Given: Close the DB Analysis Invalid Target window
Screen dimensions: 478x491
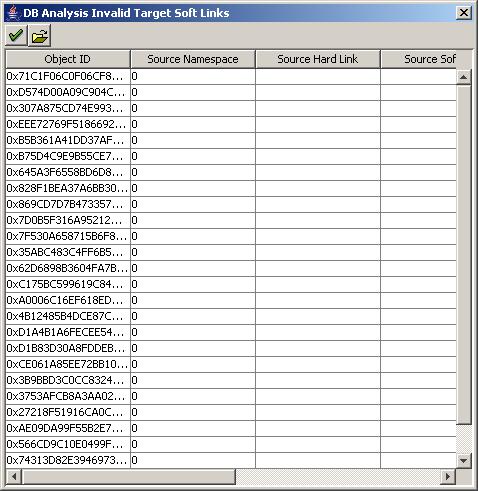Looking at the screenshot, I should (x=464, y=13).
